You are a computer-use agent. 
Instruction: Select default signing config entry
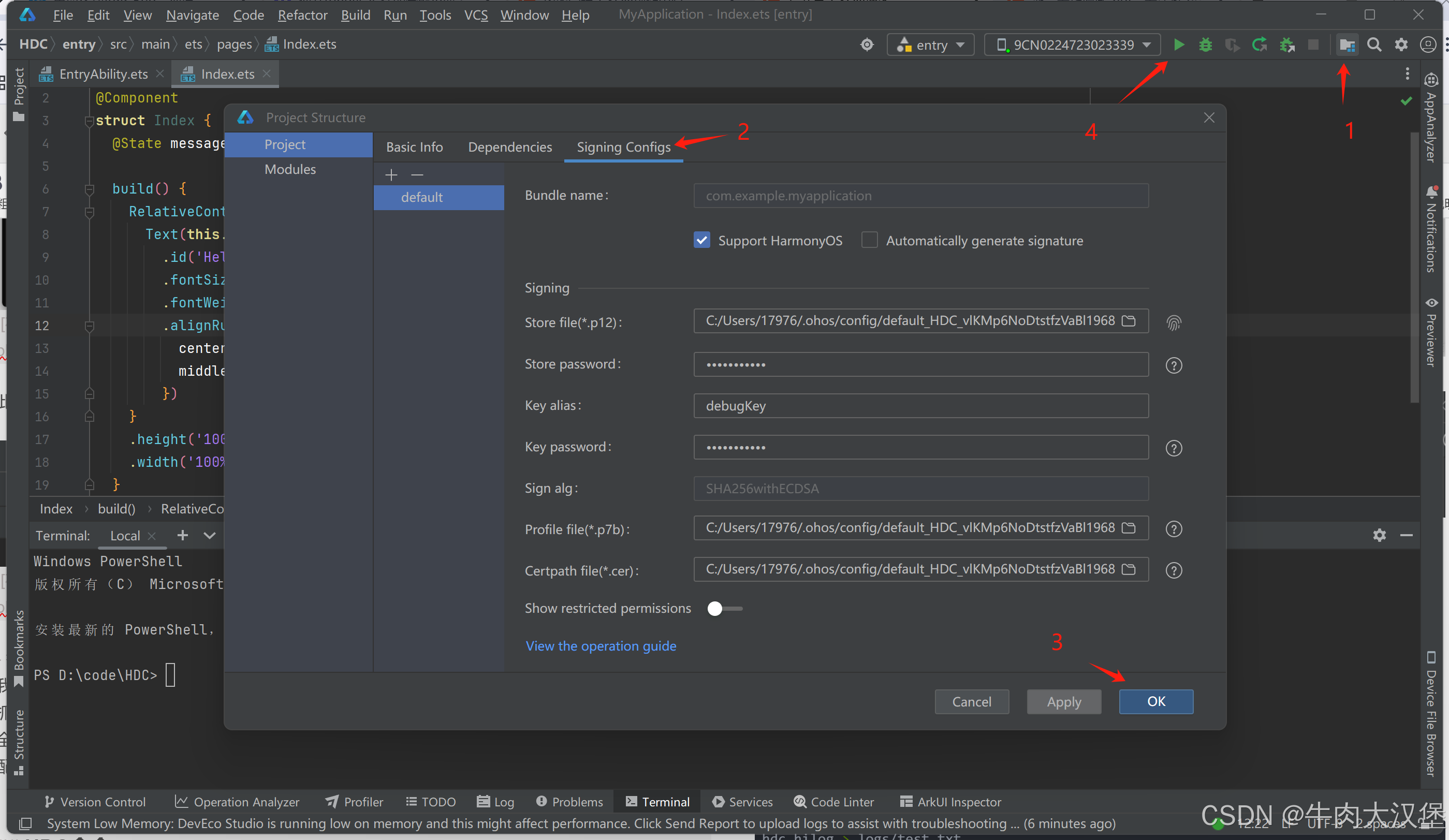(438, 197)
